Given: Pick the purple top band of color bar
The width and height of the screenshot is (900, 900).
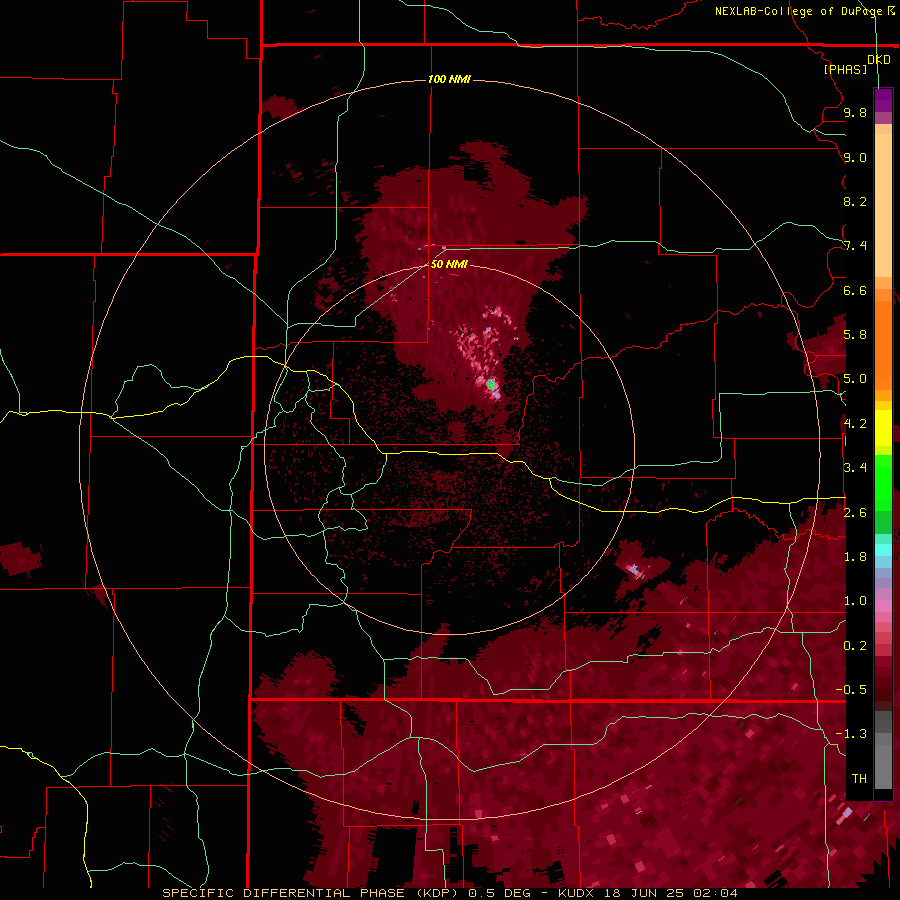Looking at the screenshot, I should 883,100.
